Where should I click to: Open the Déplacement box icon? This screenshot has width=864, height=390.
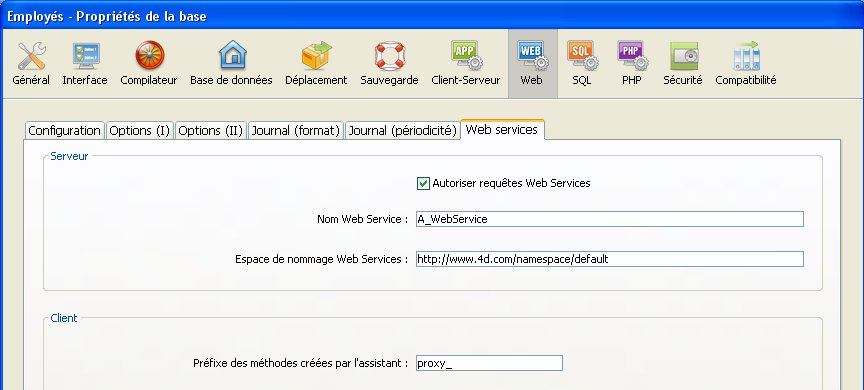point(316,56)
